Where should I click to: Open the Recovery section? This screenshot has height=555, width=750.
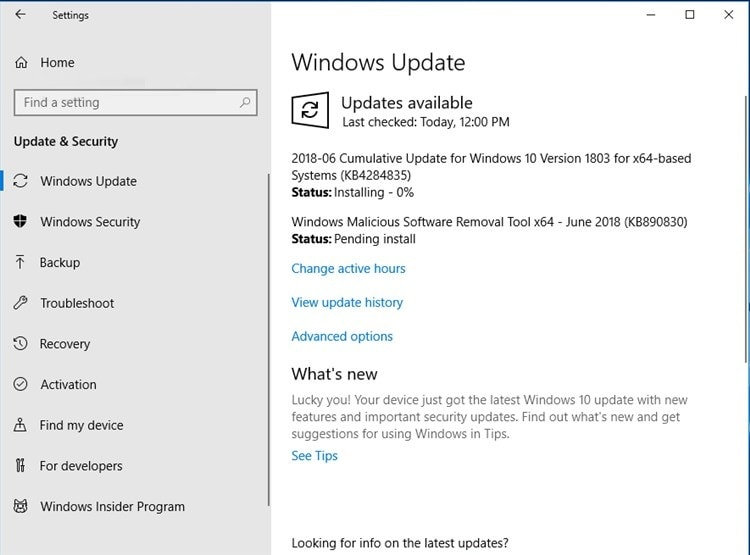(x=65, y=344)
